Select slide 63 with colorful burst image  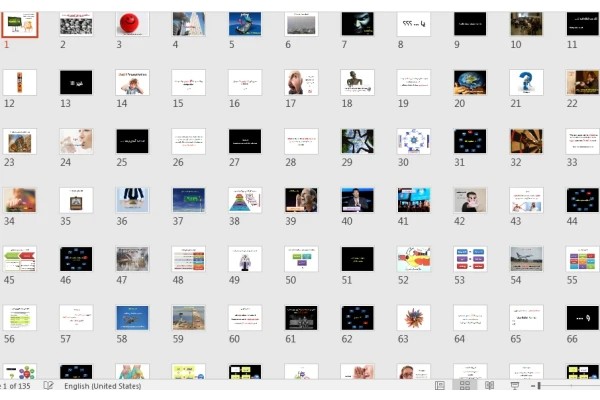pyautogui.click(x=414, y=317)
